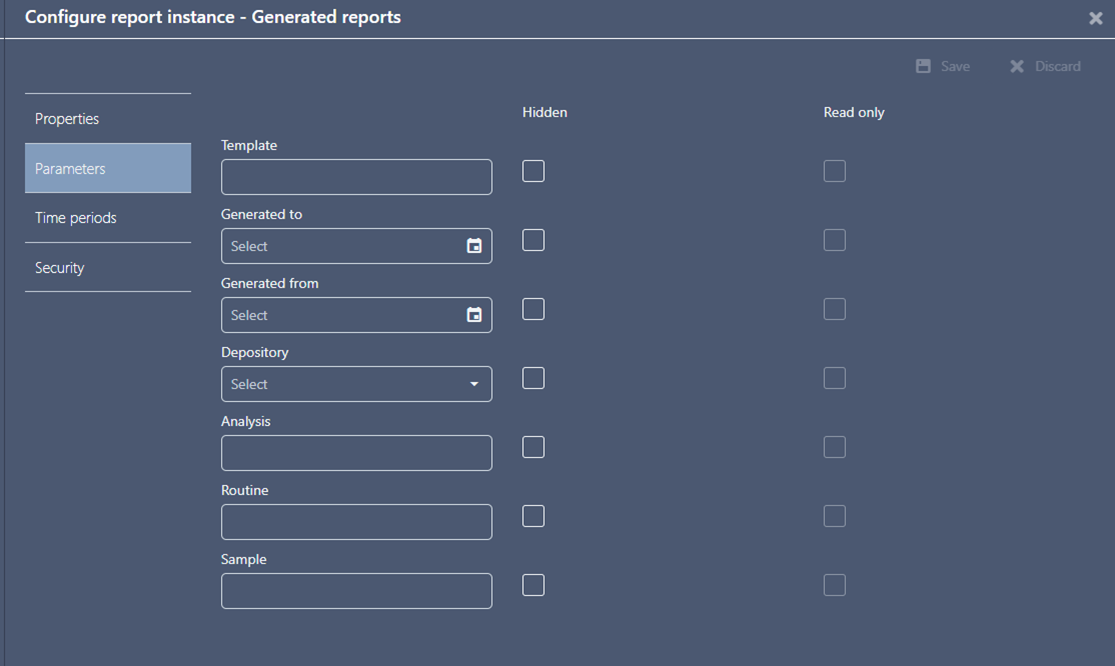Enable Hidden for the Depository parameter

click(x=534, y=378)
